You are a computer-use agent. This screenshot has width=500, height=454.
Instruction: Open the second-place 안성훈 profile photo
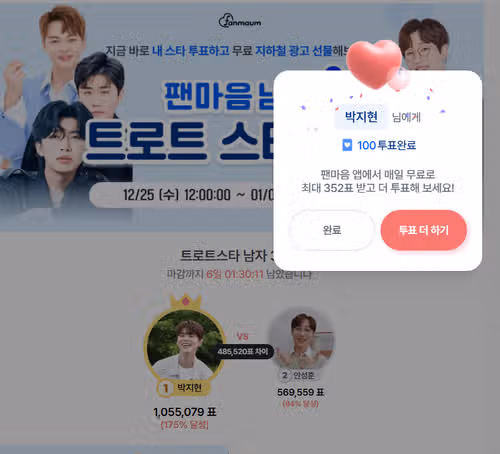point(302,340)
